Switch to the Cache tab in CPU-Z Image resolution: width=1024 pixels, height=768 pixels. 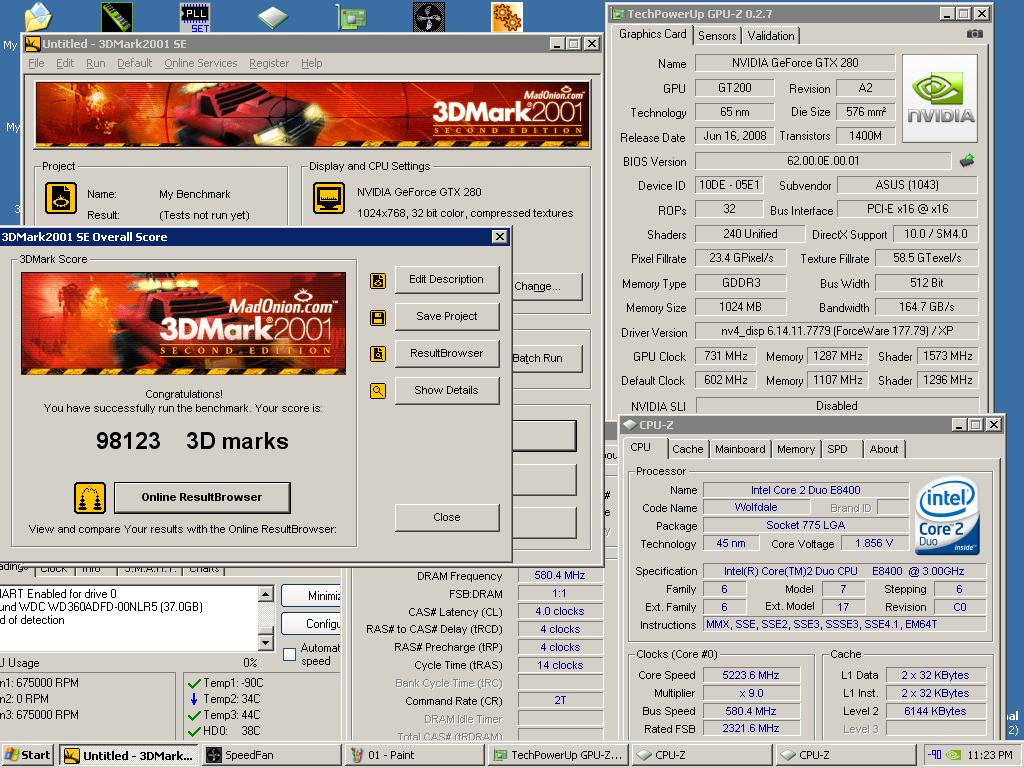point(688,449)
